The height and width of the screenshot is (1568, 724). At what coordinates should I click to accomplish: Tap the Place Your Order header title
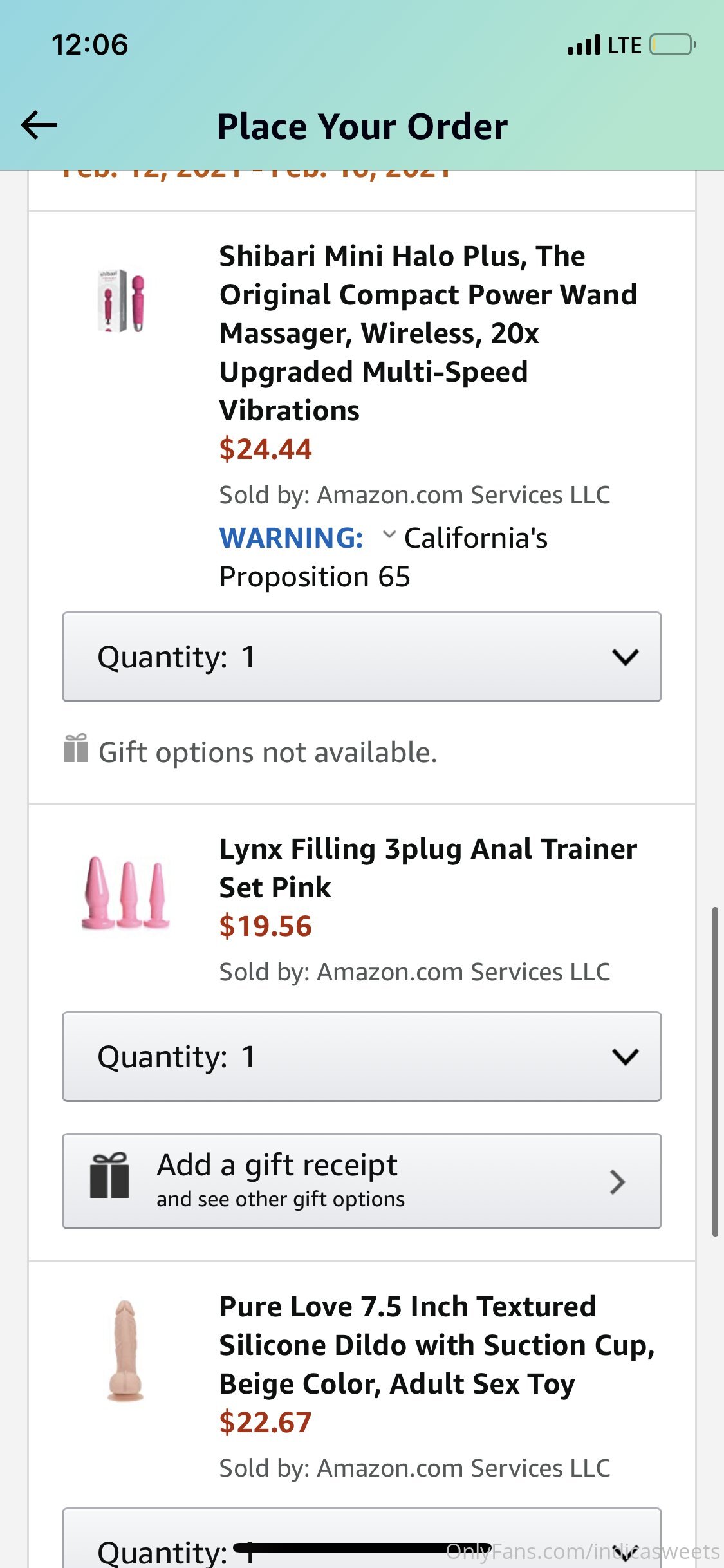point(362,126)
